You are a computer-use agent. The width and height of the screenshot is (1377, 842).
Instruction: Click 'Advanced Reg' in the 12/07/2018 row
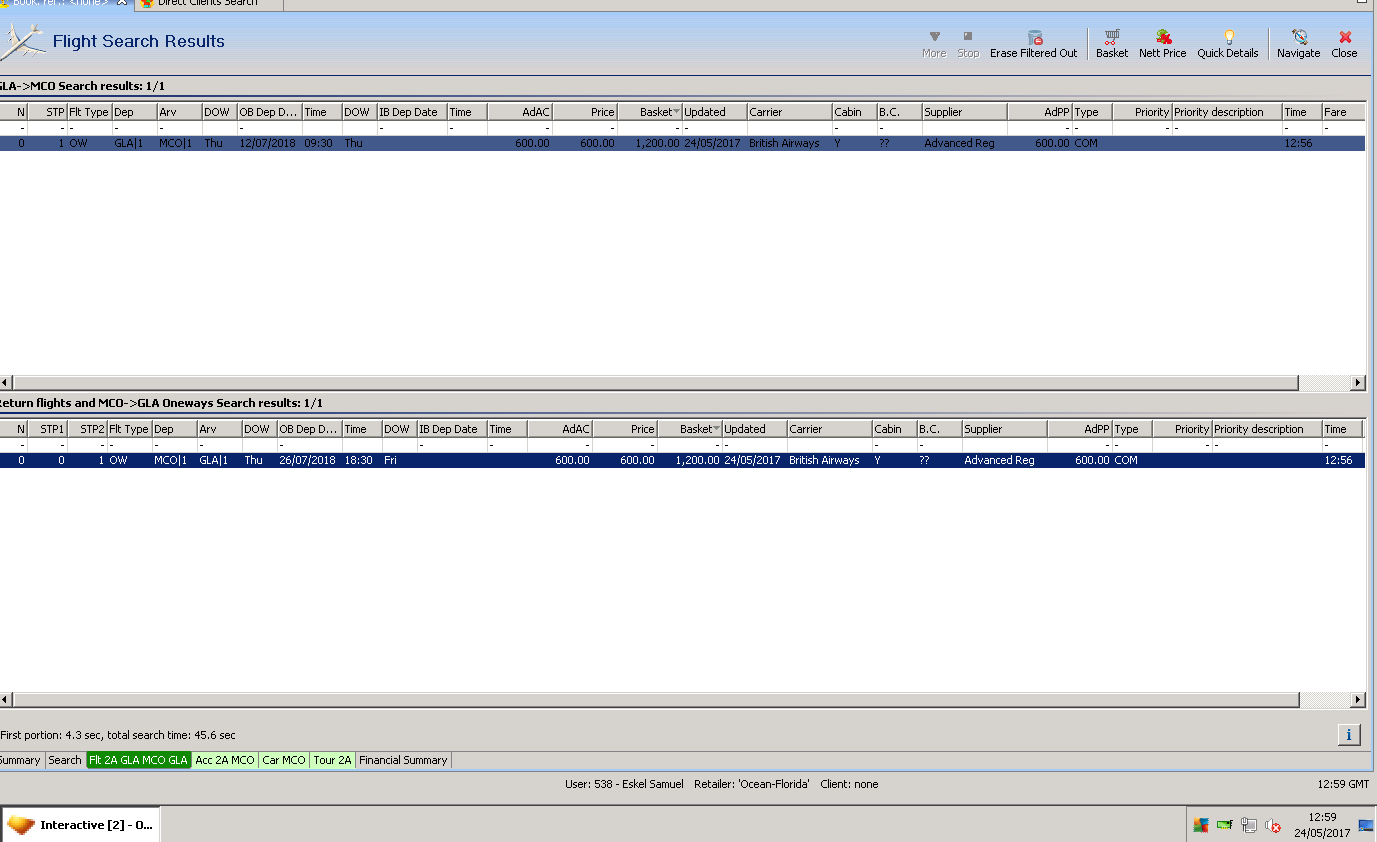tap(964, 143)
